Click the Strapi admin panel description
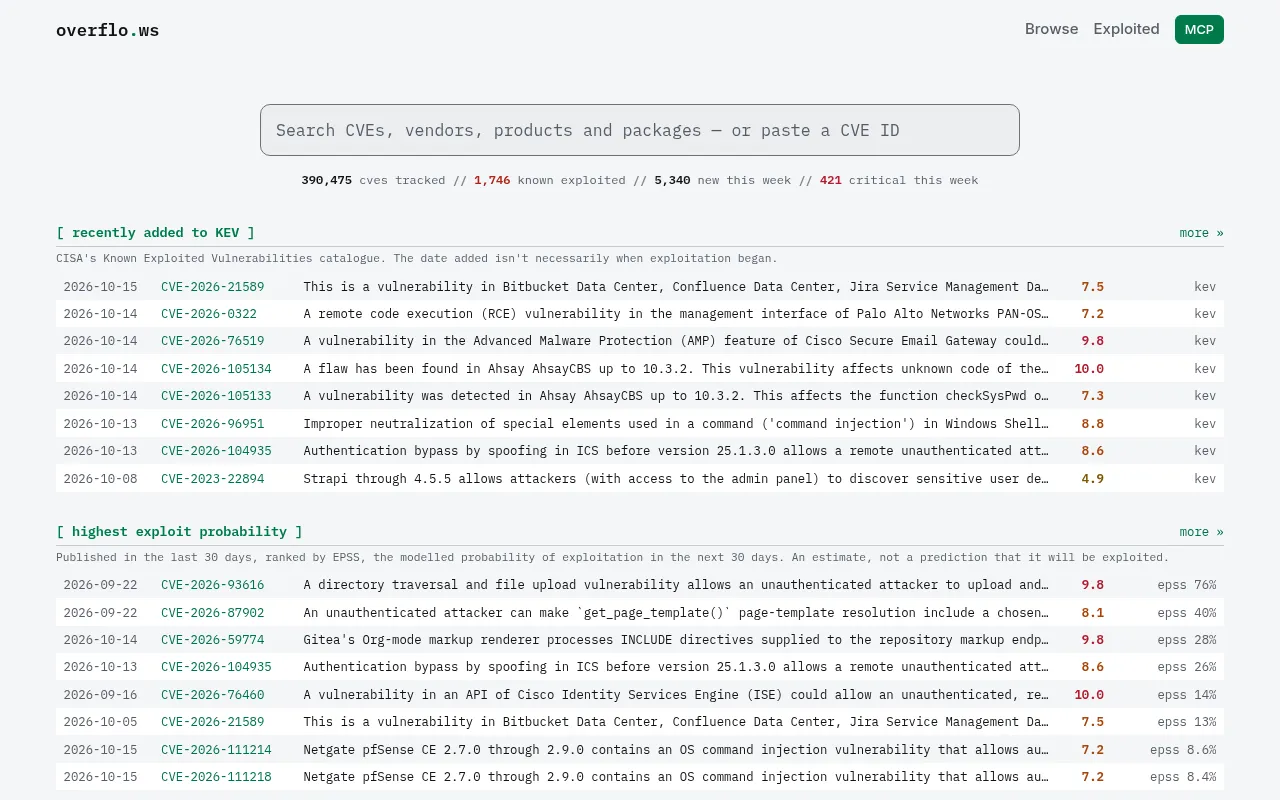Screen dimensions: 1280x800 [x=676, y=479]
